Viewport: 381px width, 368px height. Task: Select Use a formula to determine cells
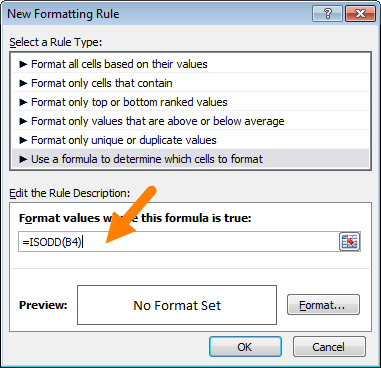(191, 159)
